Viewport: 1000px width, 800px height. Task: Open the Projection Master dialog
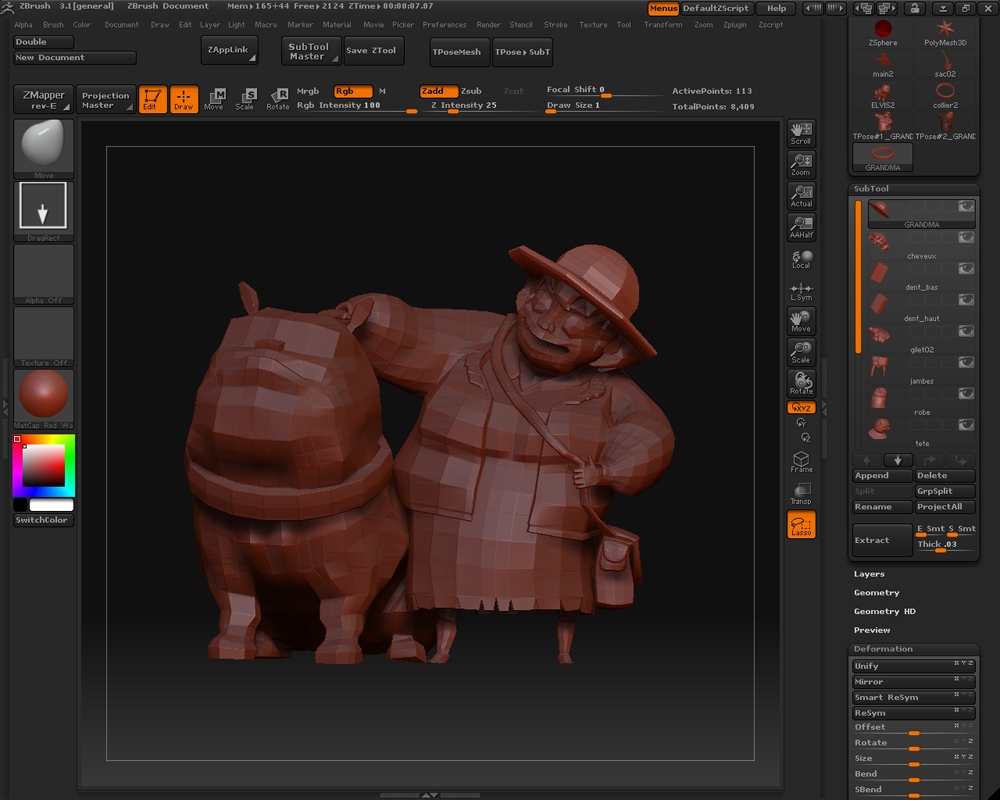105,100
